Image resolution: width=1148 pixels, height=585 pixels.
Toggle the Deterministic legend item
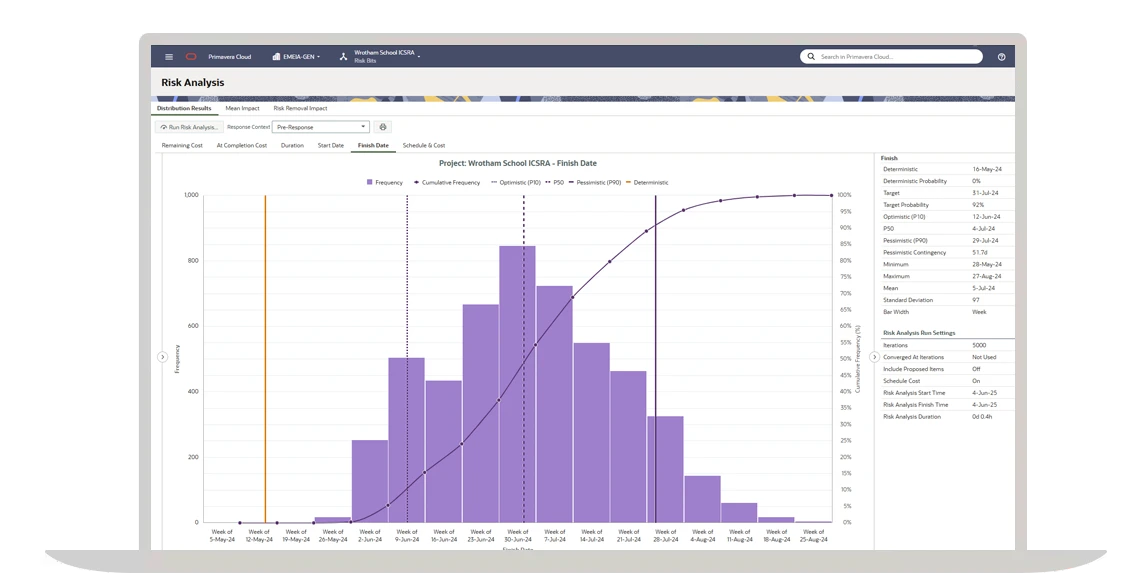pyautogui.click(x=645, y=181)
